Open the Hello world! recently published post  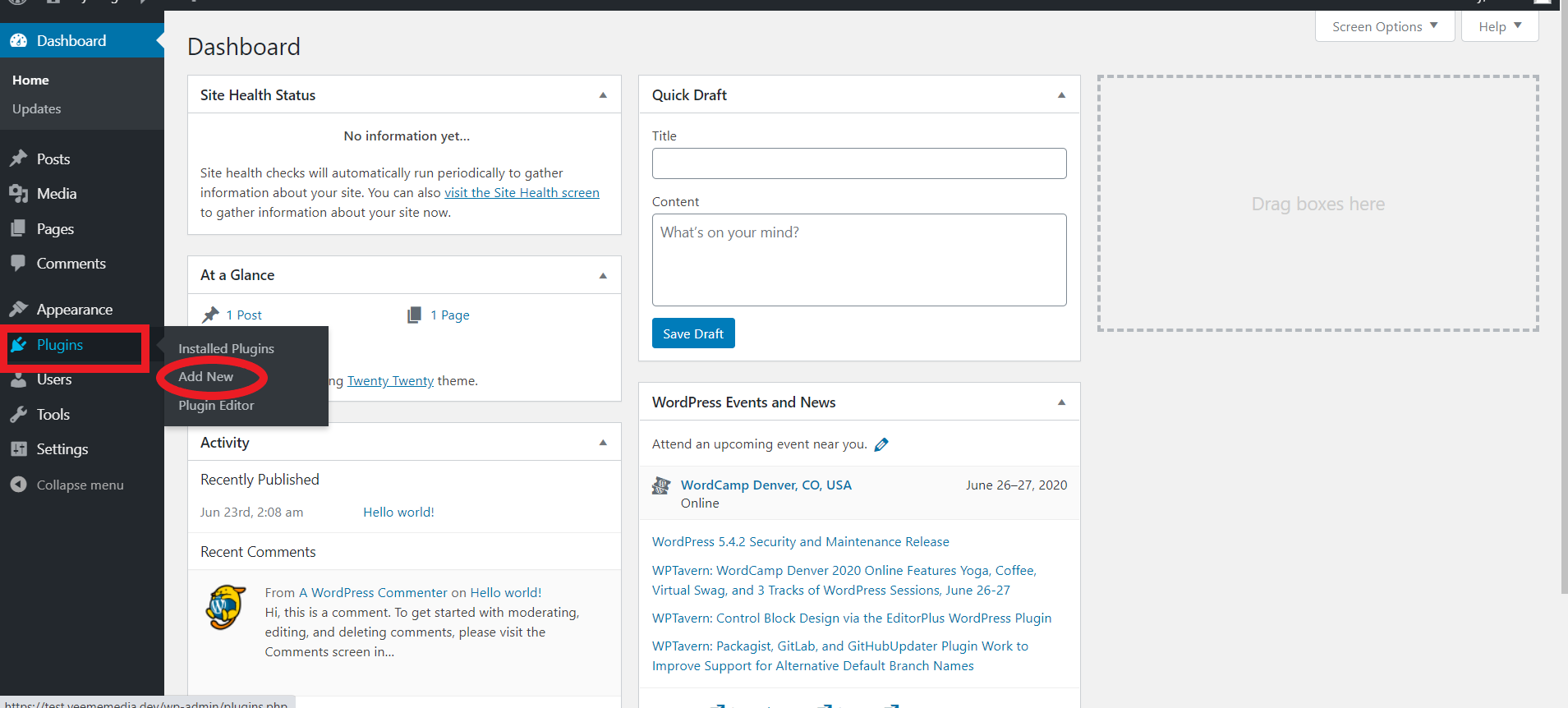pos(398,512)
